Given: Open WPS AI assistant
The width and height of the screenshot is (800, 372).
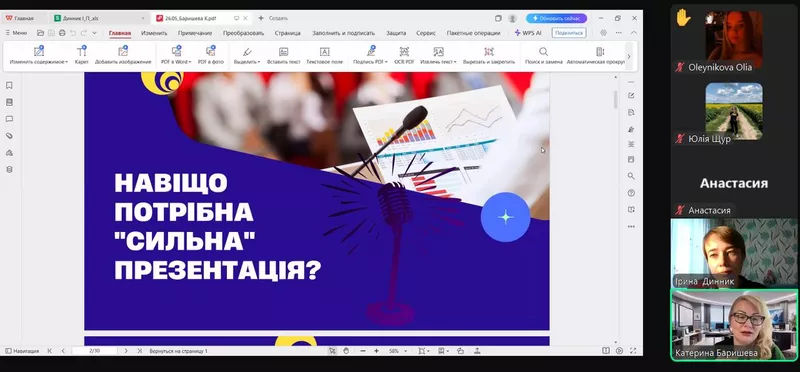Looking at the screenshot, I should coord(528,33).
